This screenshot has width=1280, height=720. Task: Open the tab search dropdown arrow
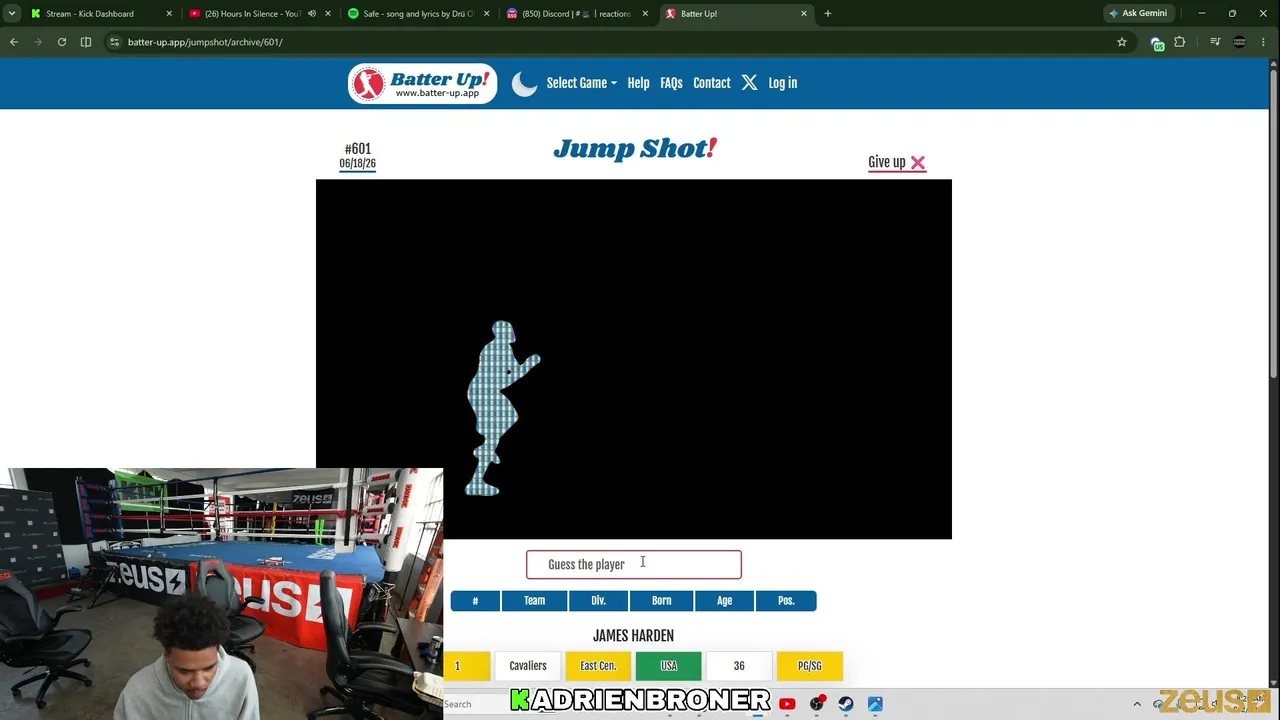(x=12, y=14)
